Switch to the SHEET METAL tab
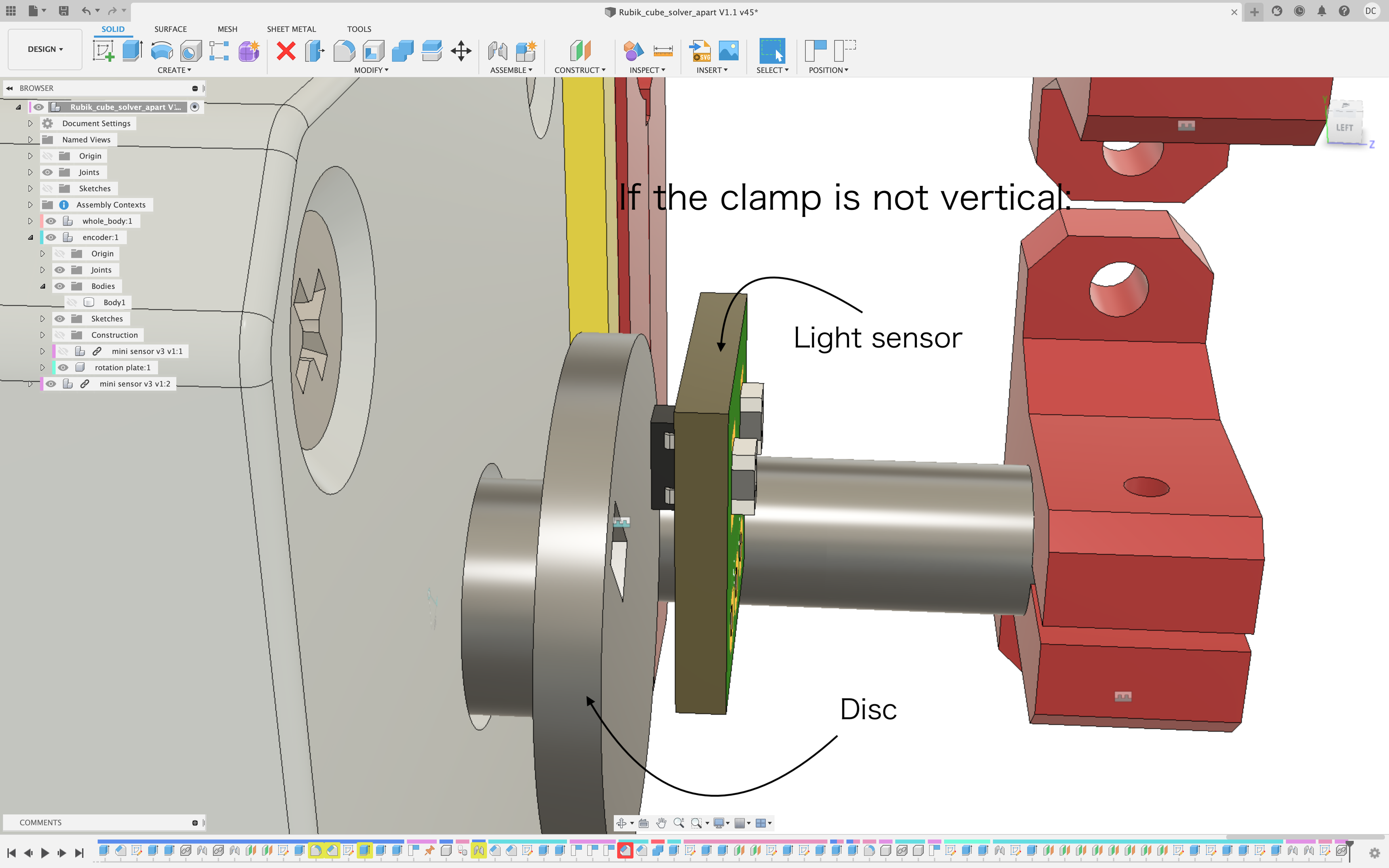Viewport: 1389px width, 868px height. 291,29
